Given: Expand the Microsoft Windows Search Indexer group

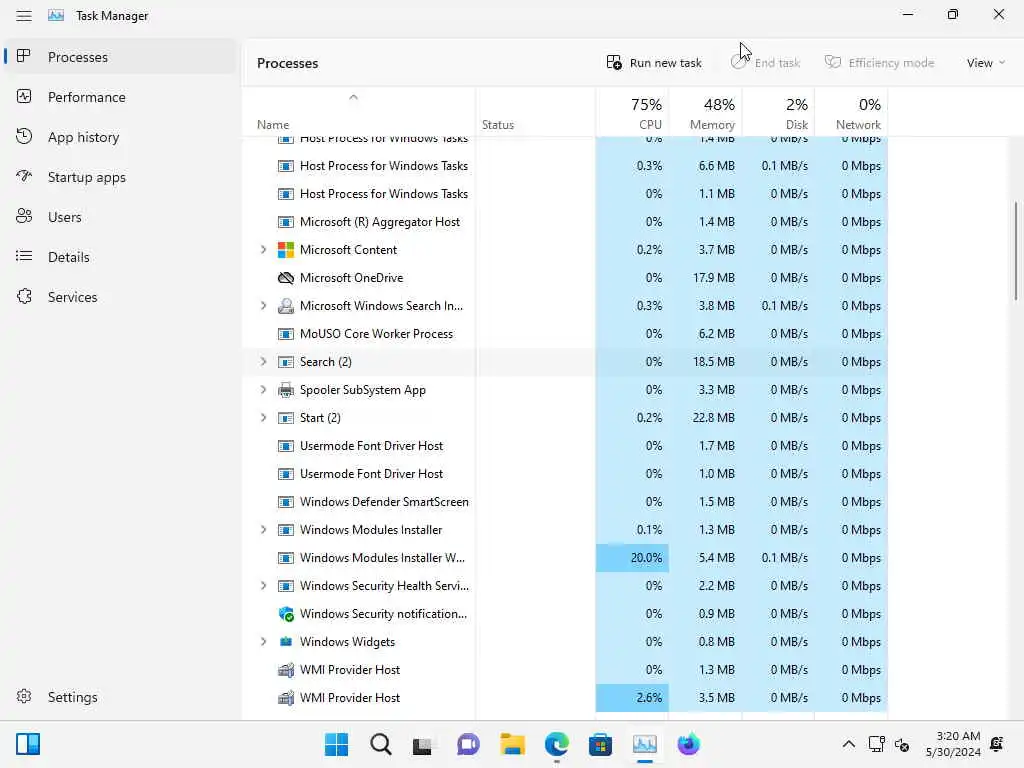Looking at the screenshot, I should tap(263, 306).
